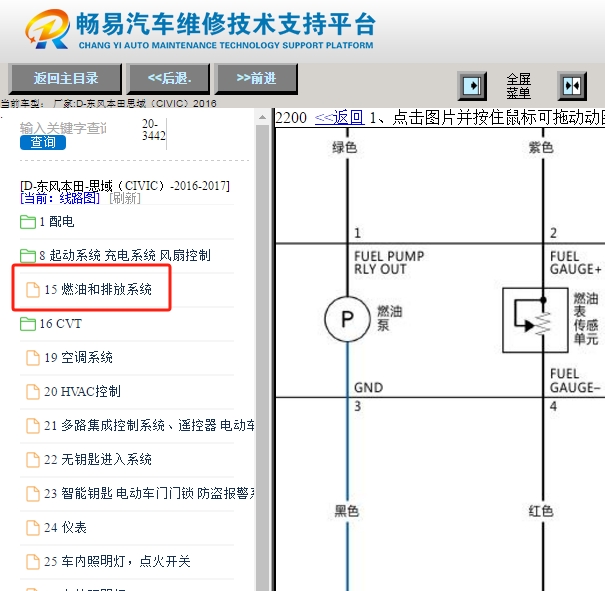Click the document icon beside 20 HVAC控制
The height and width of the screenshot is (591, 605).
[33, 392]
